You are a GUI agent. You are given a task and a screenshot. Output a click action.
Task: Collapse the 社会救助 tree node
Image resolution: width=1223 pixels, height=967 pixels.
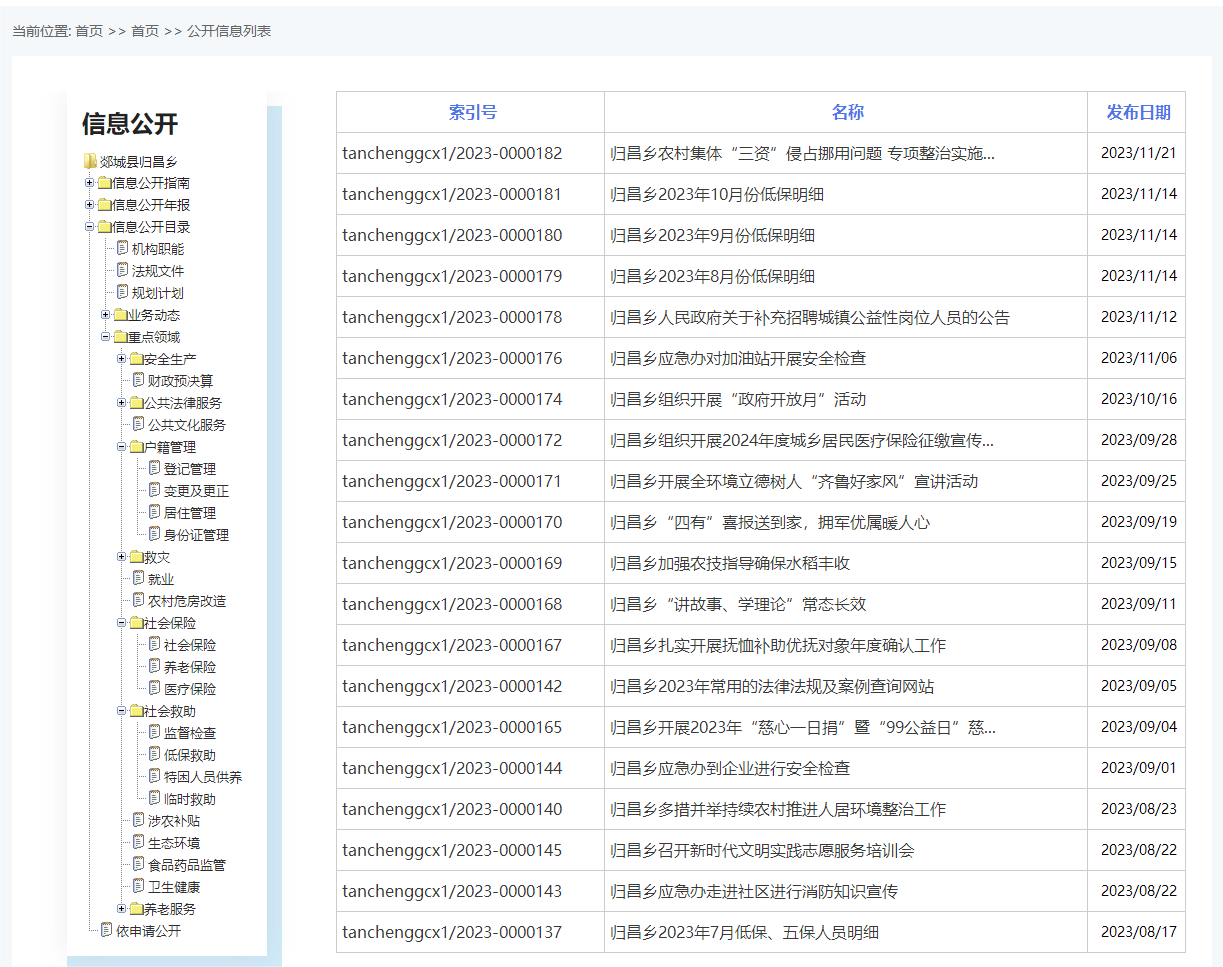pos(121,711)
